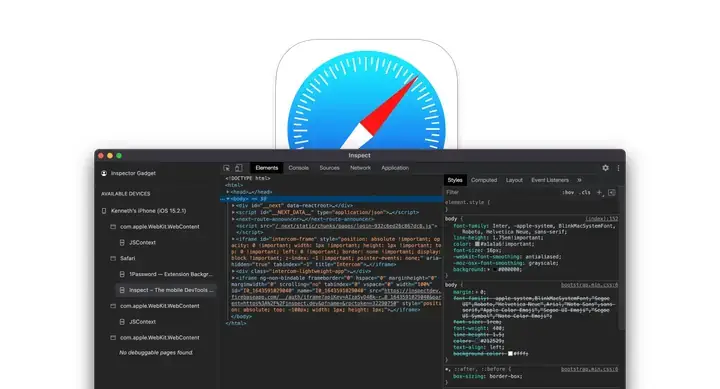
Task: Select 1Password — Extension Background page
Action: tap(171, 274)
